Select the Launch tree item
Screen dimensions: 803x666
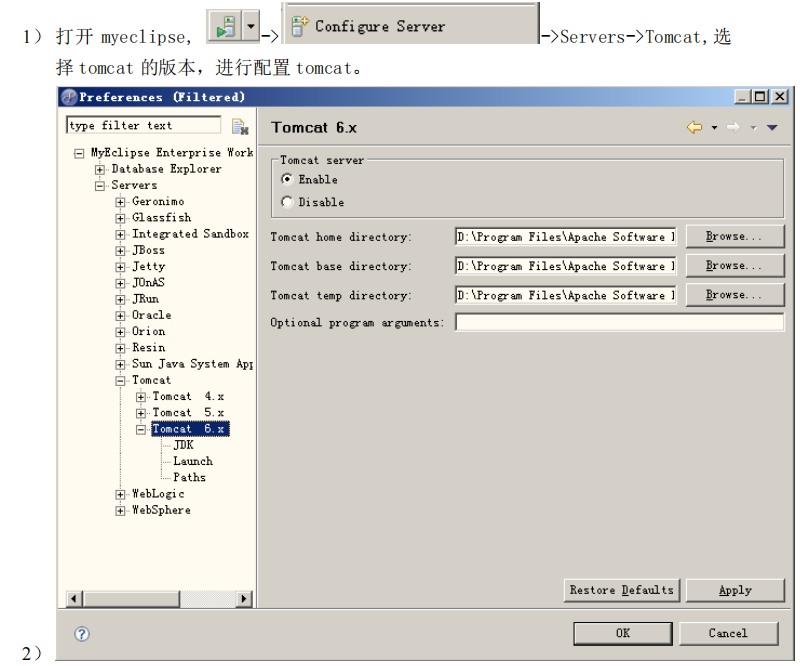click(x=193, y=461)
